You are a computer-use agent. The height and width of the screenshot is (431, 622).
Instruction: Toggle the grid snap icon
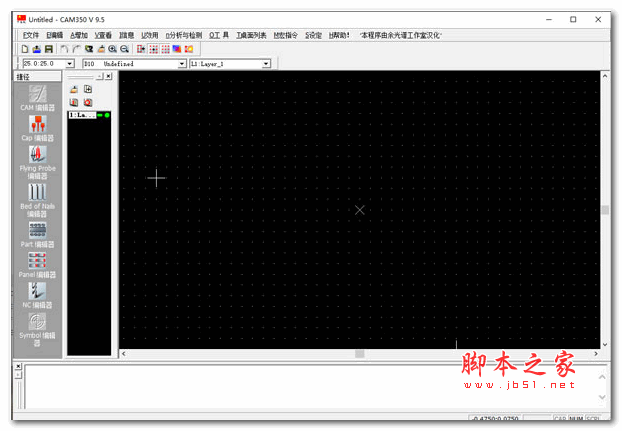coord(154,49)
